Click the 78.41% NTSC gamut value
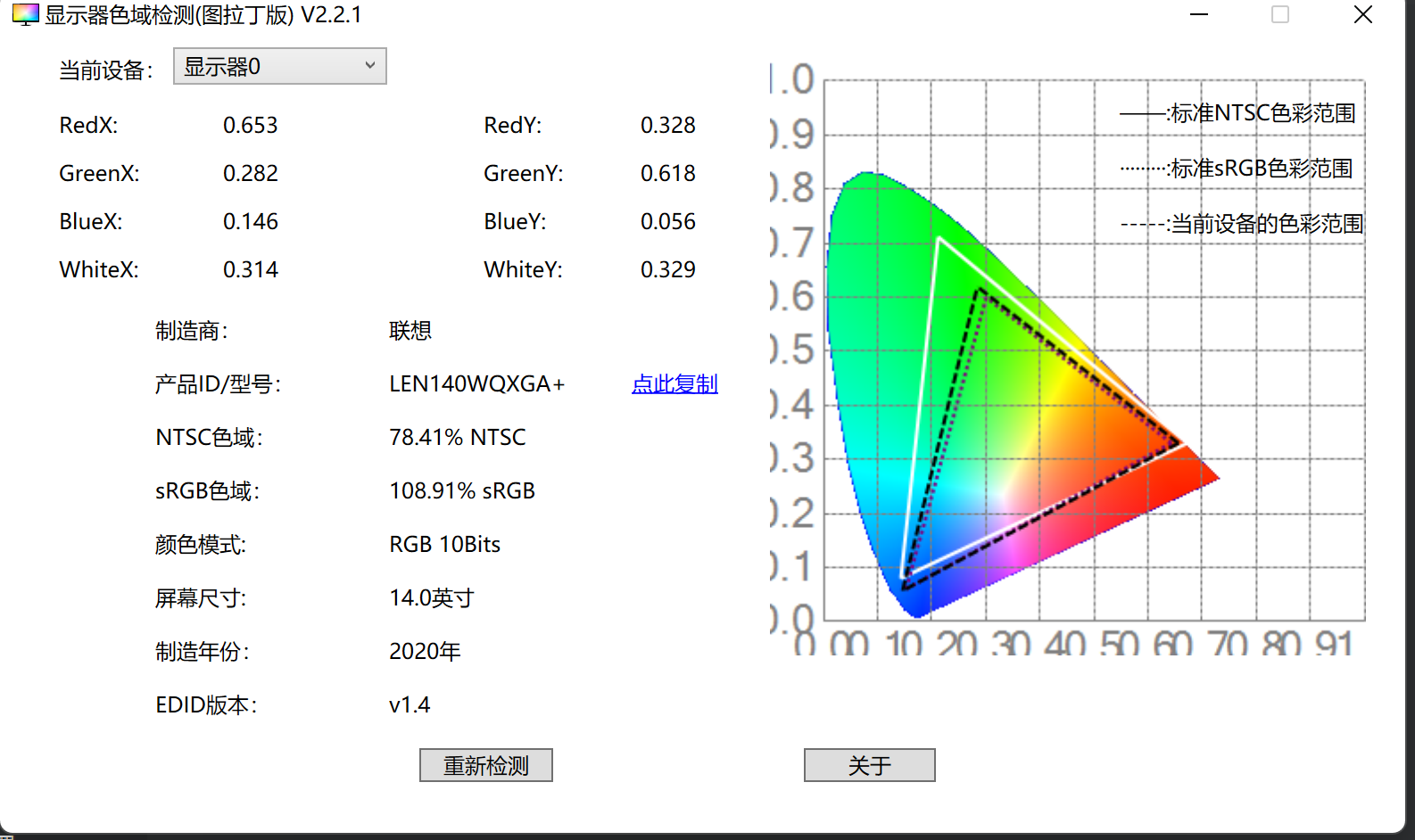 click(458, 438)
